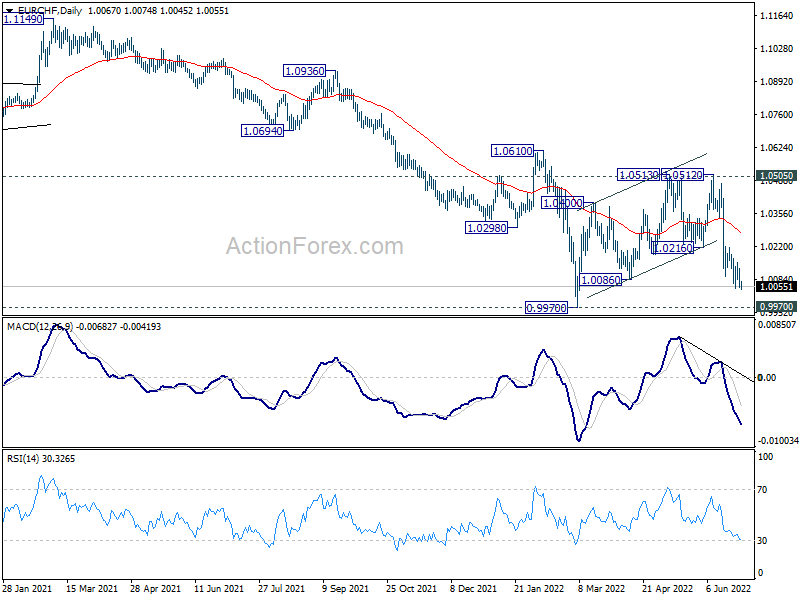
Task: Click the current price 1.00551 axis marker
Action: pos(777,287)
